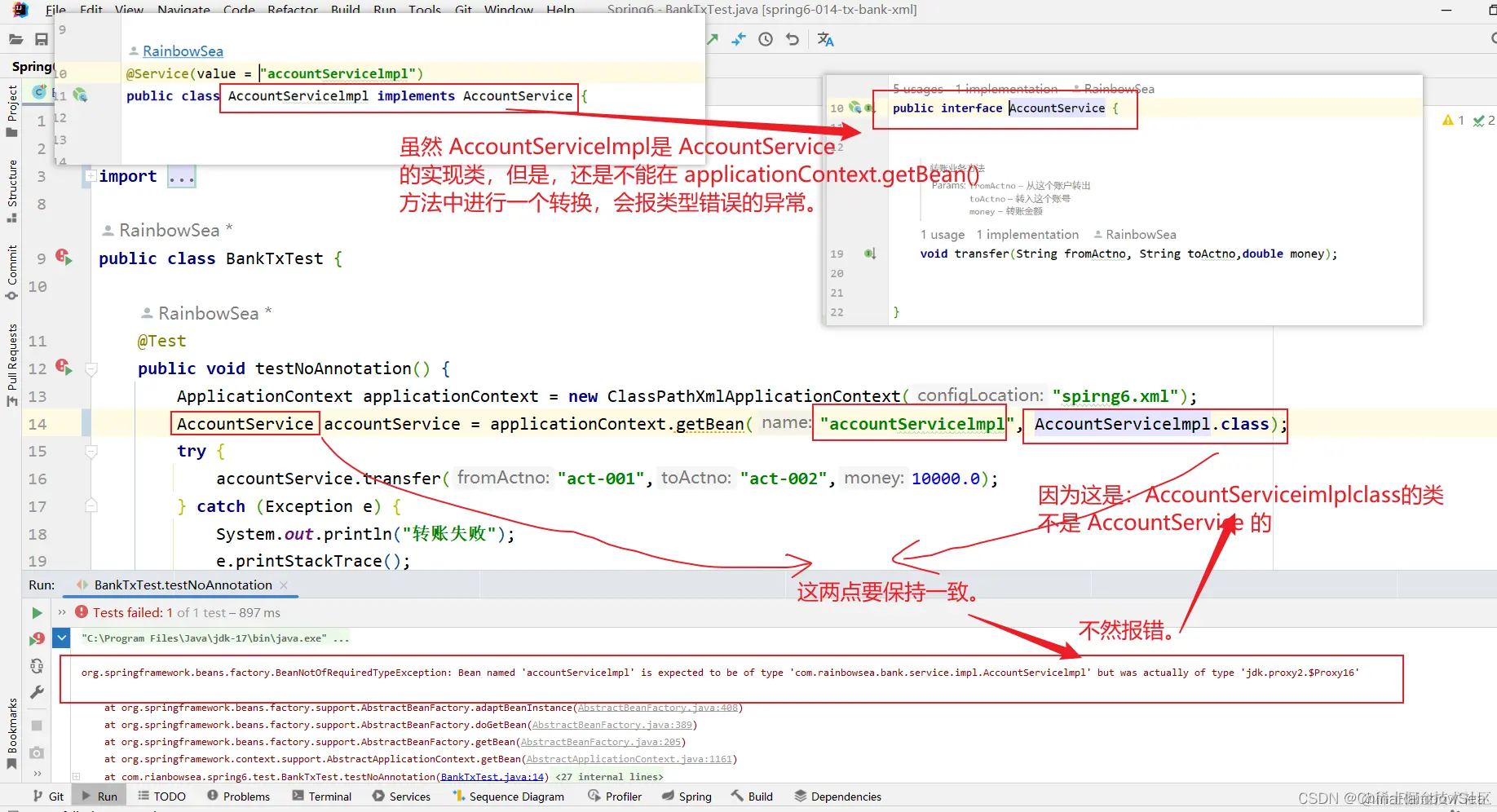Image resolution: width=1497 pixels, height=812 pixels.
Task: Open the Build tool window
Action: tap(752, 797)
